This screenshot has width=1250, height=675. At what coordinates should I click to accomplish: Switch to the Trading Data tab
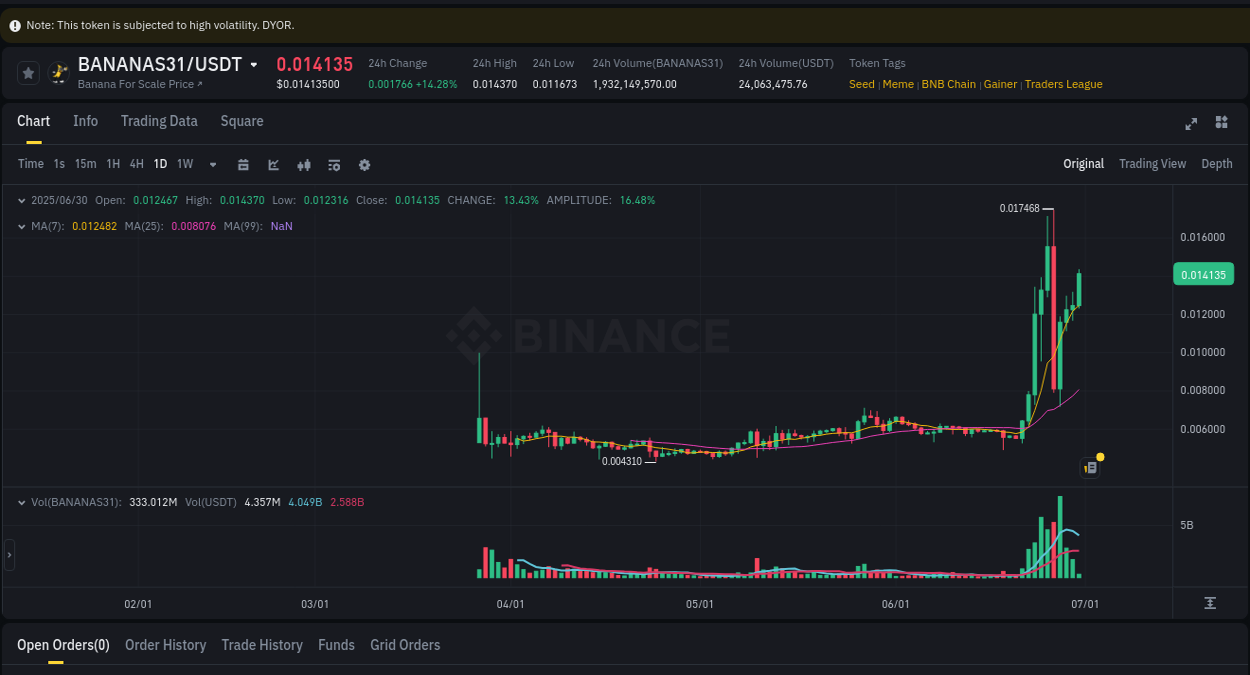pos(159,121)
